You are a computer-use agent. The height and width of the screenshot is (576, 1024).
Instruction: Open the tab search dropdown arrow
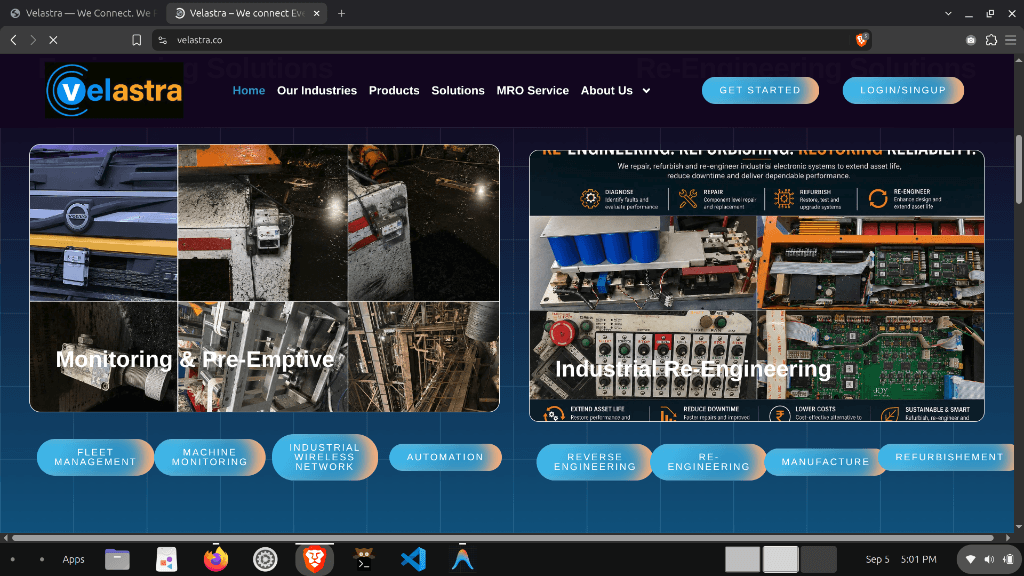point(948,13)
